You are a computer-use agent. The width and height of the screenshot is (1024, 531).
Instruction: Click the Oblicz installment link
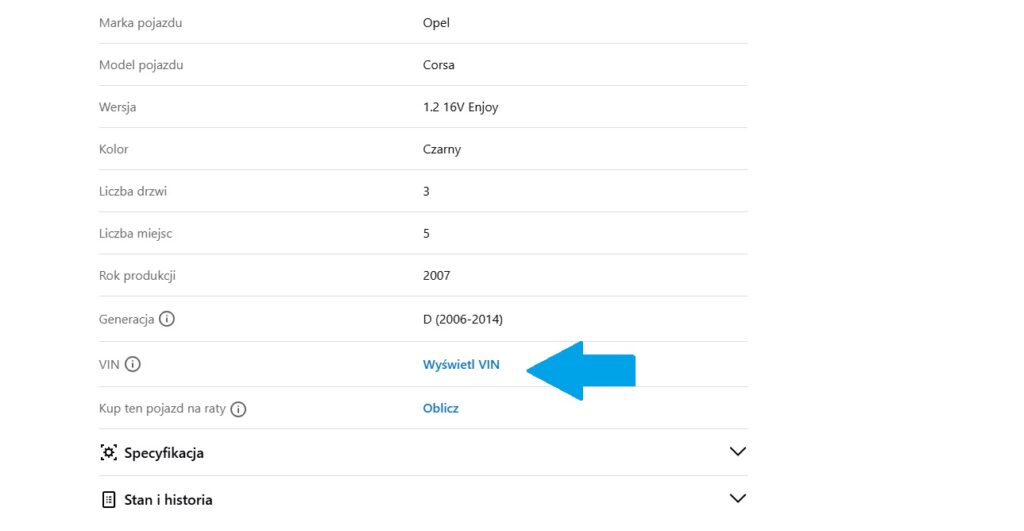(441, 409)
